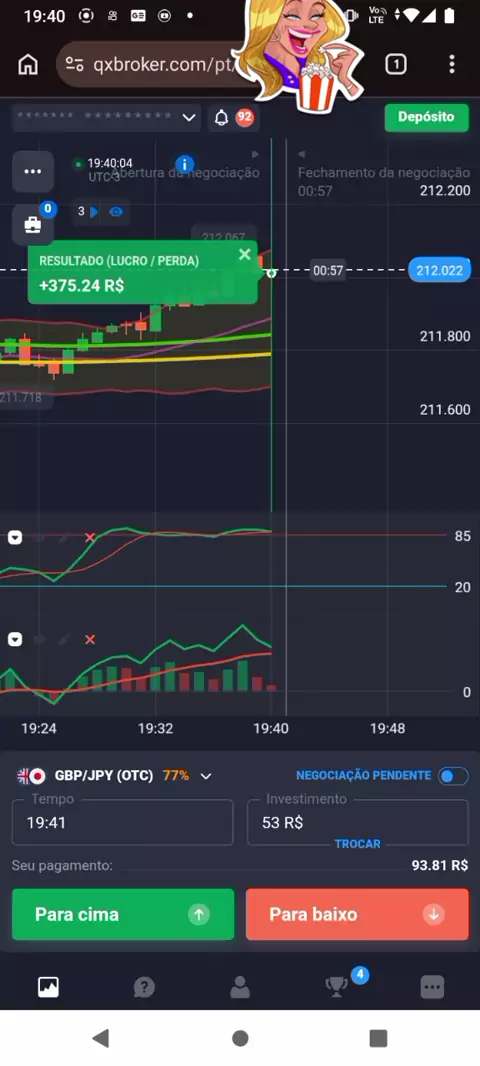The image size is (480, 1066).
Task: Open the browser three-dot menu
Action: pos(451,65)
